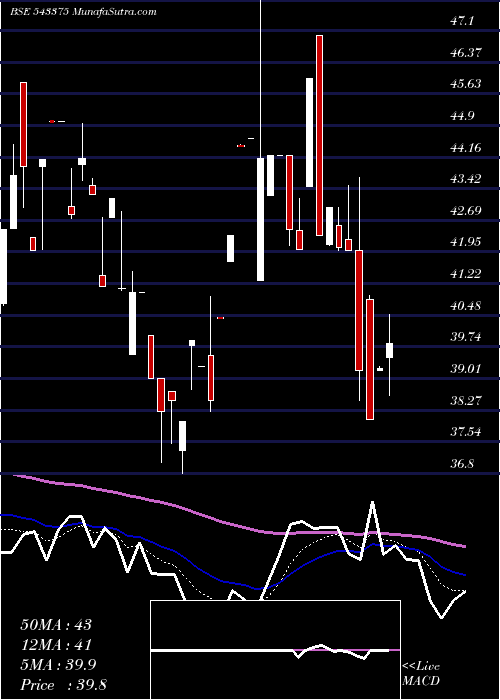Click the 'Price : 39.8' reading
Viewport: 500px width, 700px height.
tap(63, 685)
